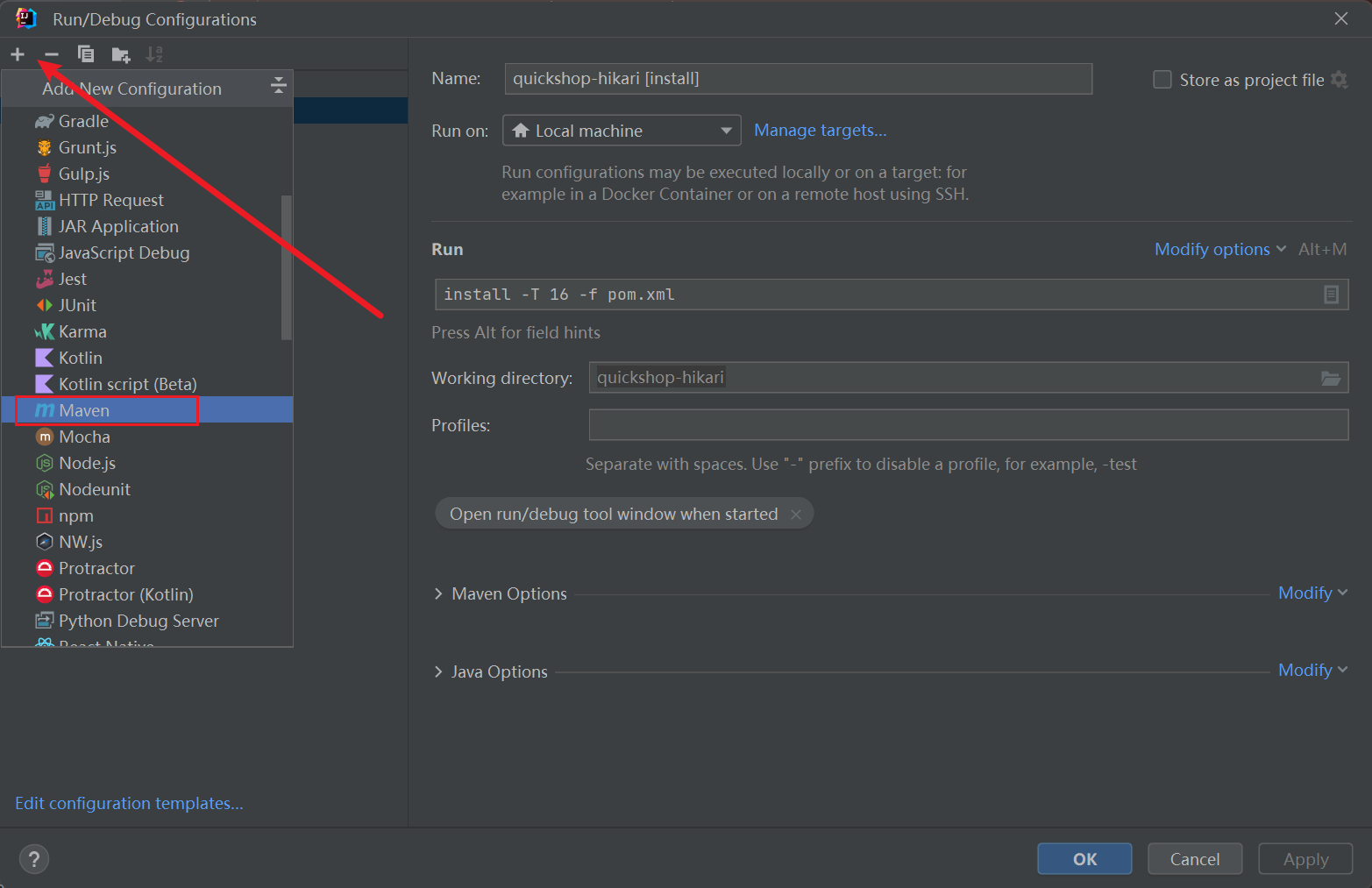The width and height of the screenshot is (1372, 888).
Task: Pick Node.js configuration type
Action: 147,463
